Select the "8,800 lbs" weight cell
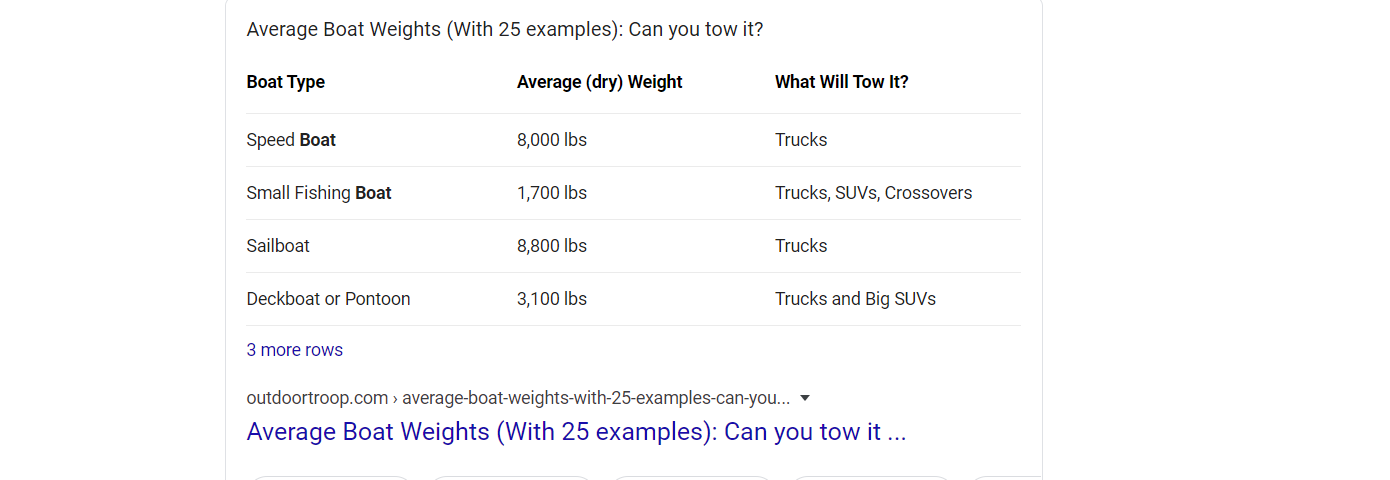 (x=551, y=246)
